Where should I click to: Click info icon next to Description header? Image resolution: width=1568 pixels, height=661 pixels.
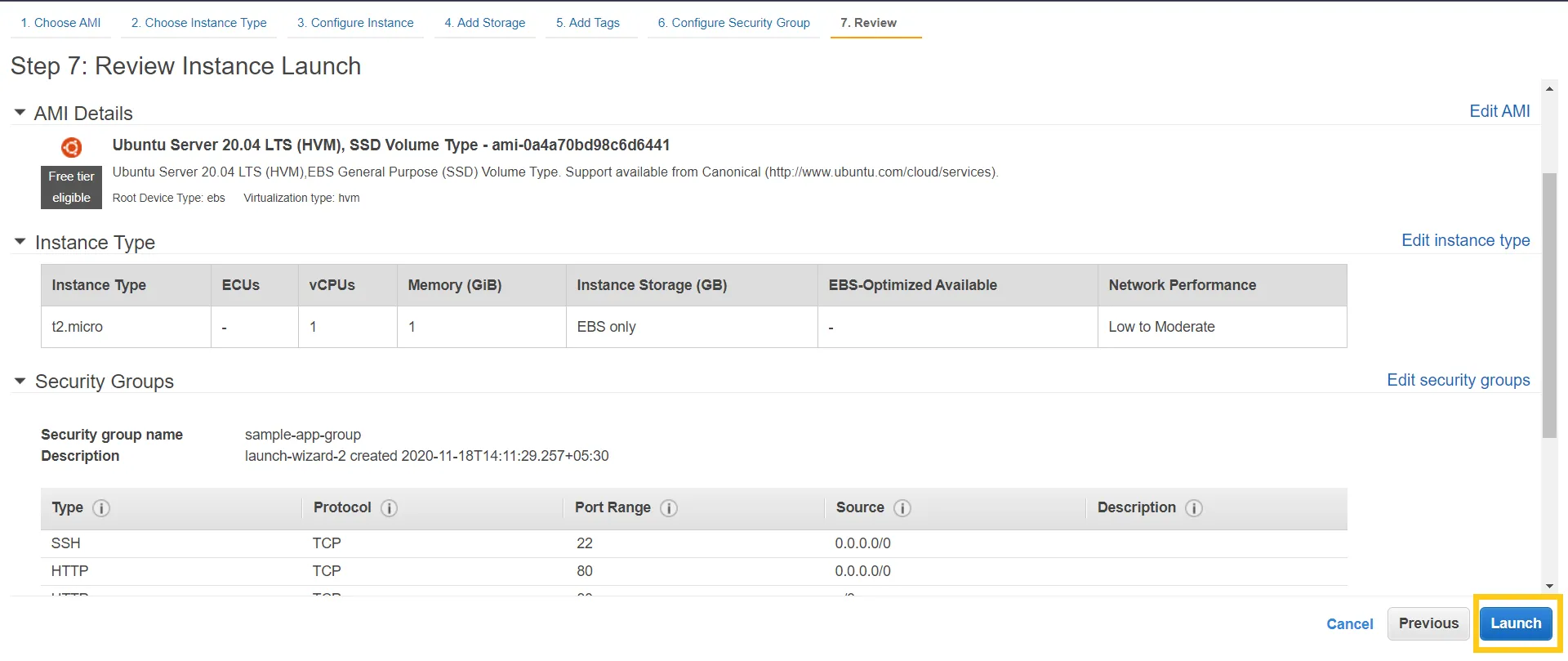click(x=1194, y=508)
